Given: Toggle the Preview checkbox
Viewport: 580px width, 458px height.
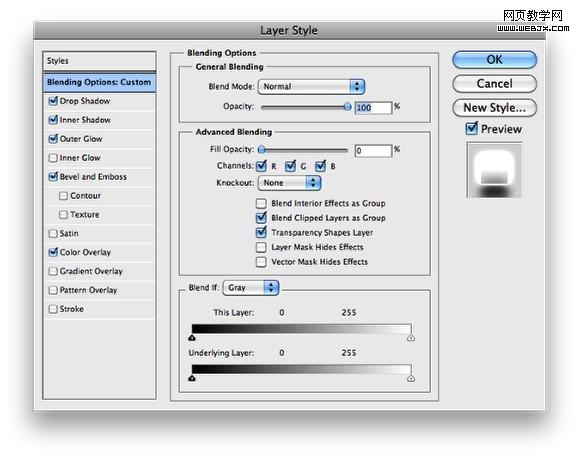Looking at the screenshot, I should (472, 128).
